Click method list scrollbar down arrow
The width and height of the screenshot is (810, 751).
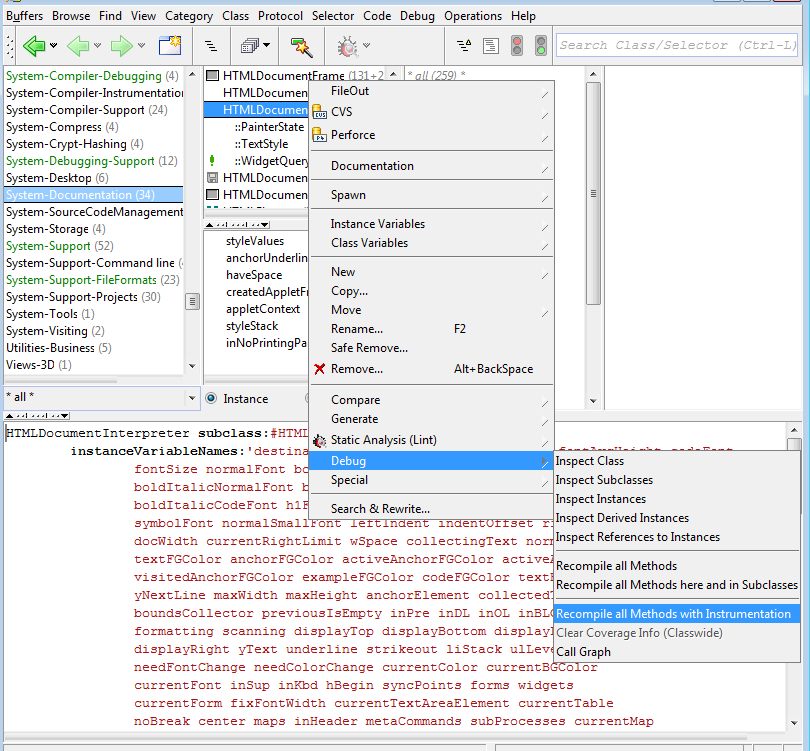593,400
